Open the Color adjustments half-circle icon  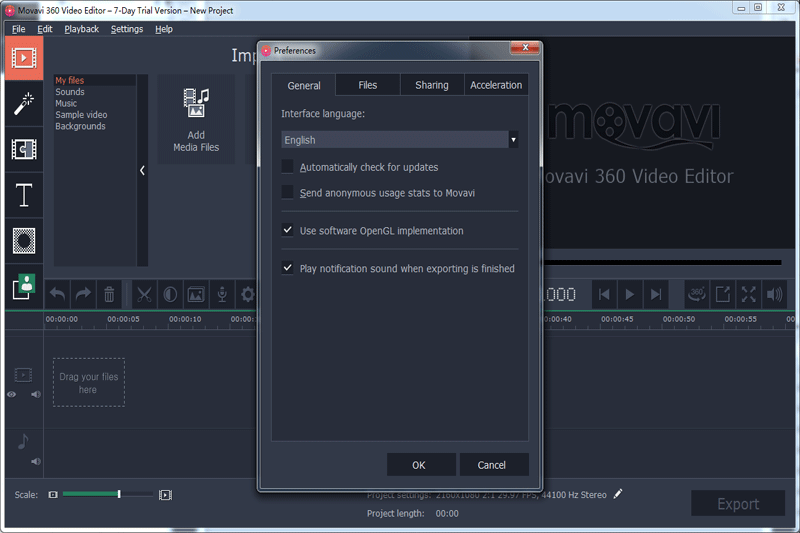pos(170,294)
